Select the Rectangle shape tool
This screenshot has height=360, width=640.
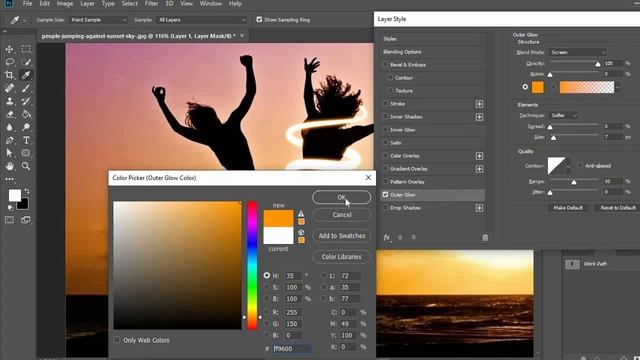[x=26, y=153]
